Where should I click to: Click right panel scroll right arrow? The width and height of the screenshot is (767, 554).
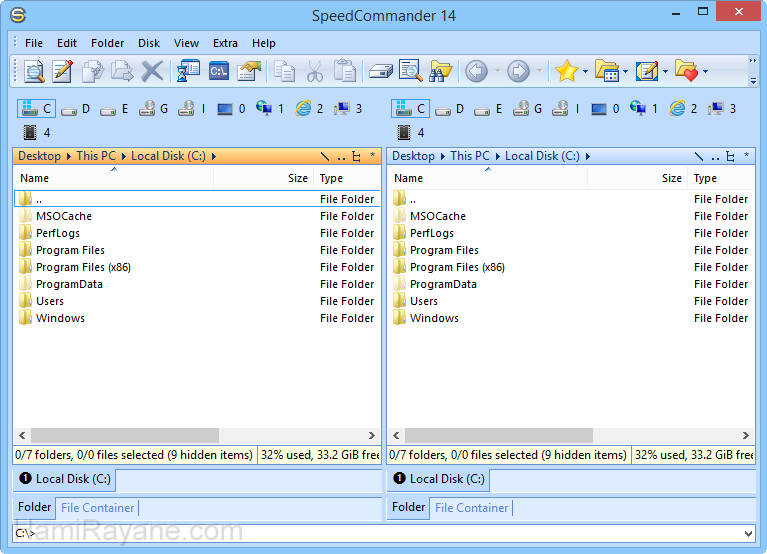tap(745, 435)
